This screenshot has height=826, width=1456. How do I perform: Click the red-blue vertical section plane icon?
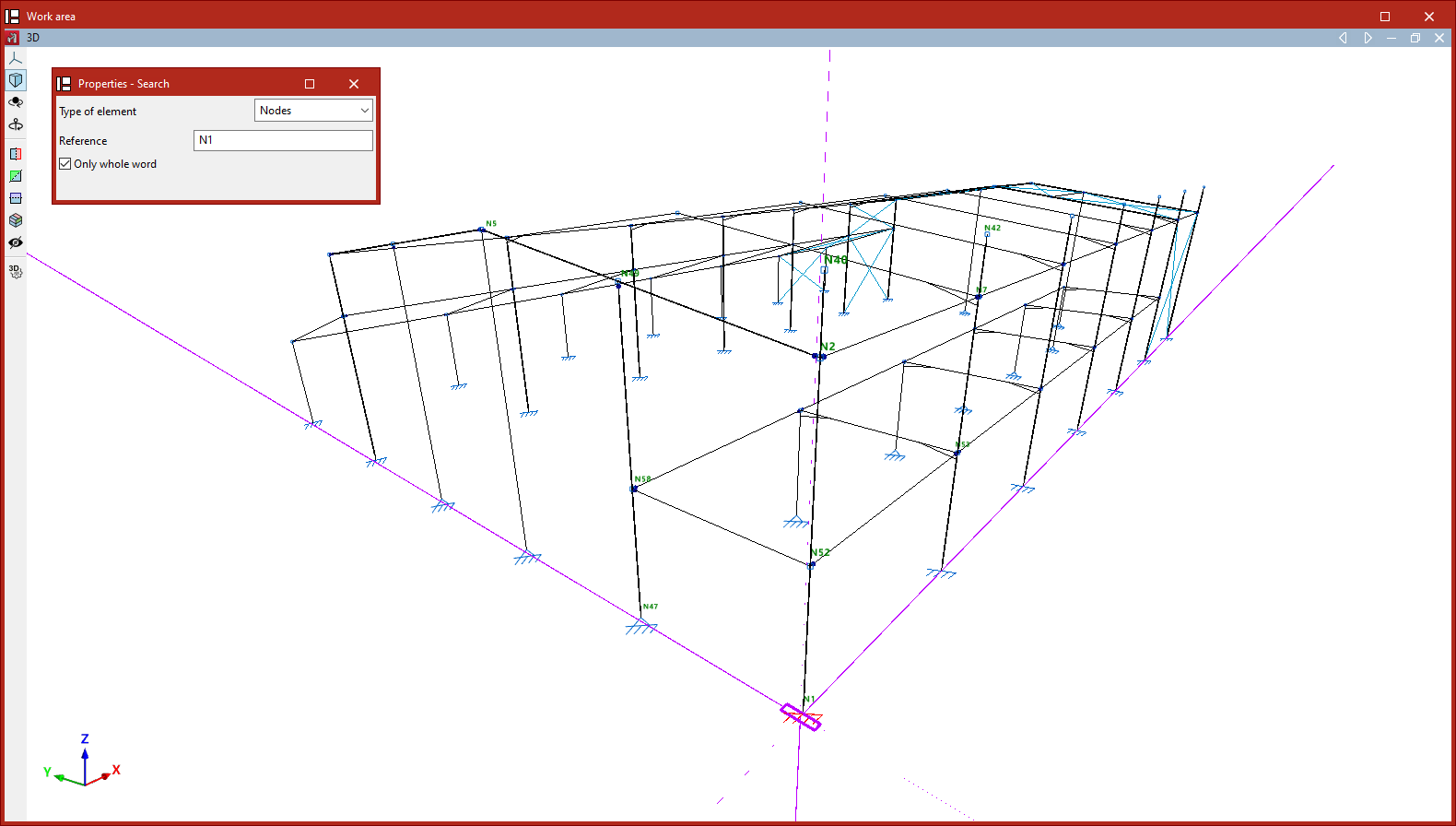[x=16, y=154]
